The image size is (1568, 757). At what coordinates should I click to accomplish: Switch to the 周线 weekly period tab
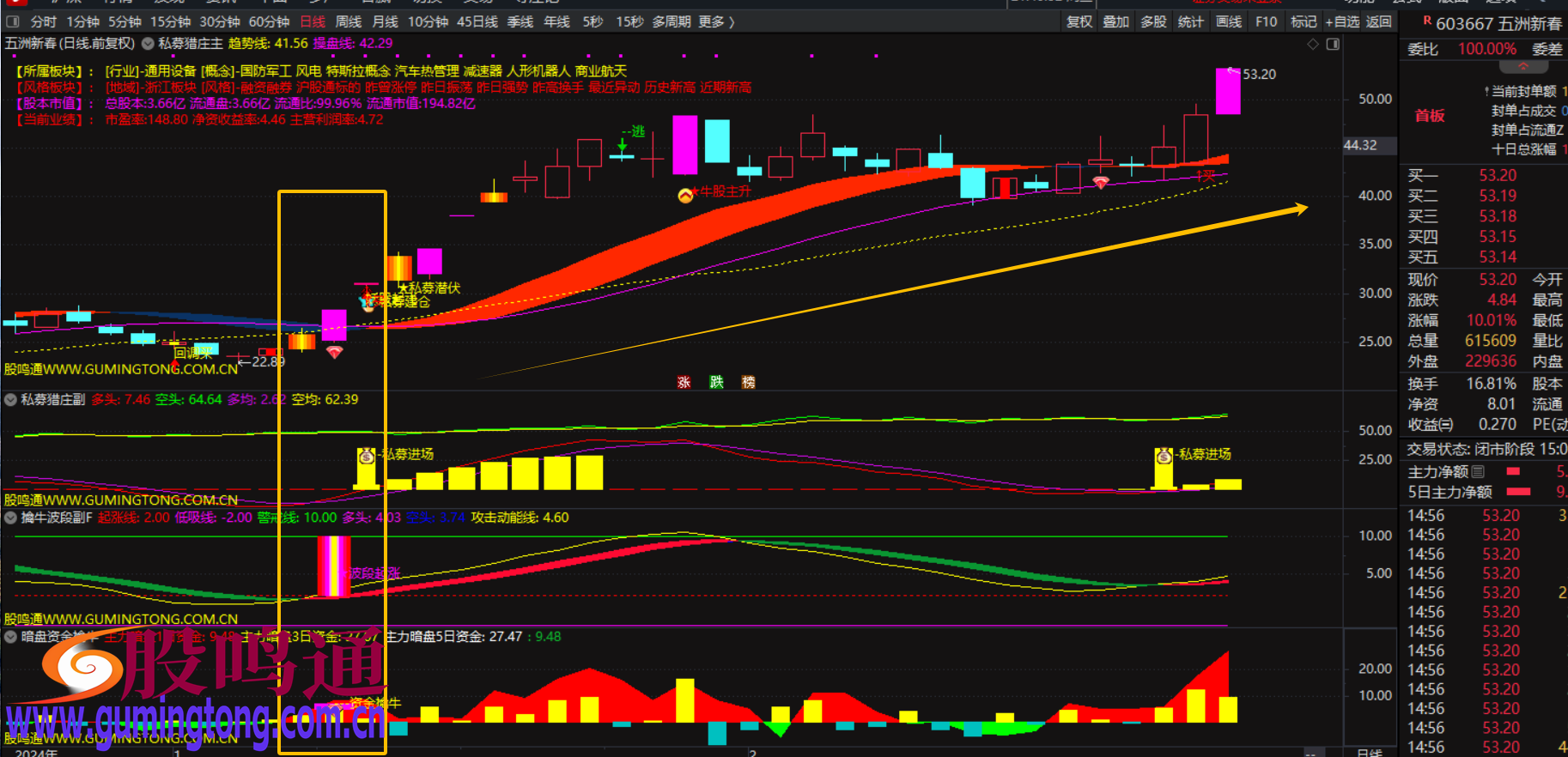[x=348, y=21]
